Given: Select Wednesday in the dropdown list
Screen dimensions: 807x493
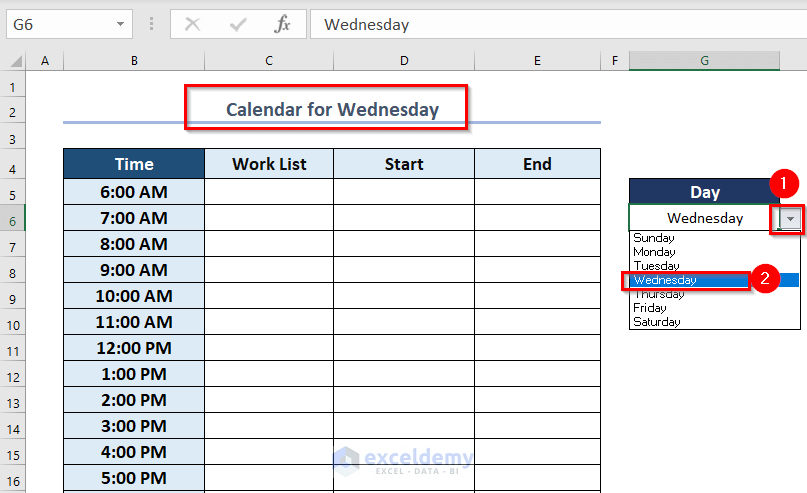Looking at the screenshot, I should click(x=665, y=280).
